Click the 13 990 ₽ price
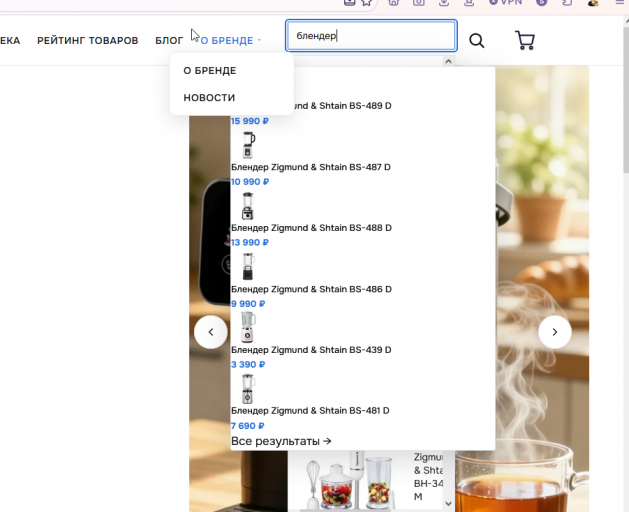Screen dimensions: 629x512 tap(250, 243)
